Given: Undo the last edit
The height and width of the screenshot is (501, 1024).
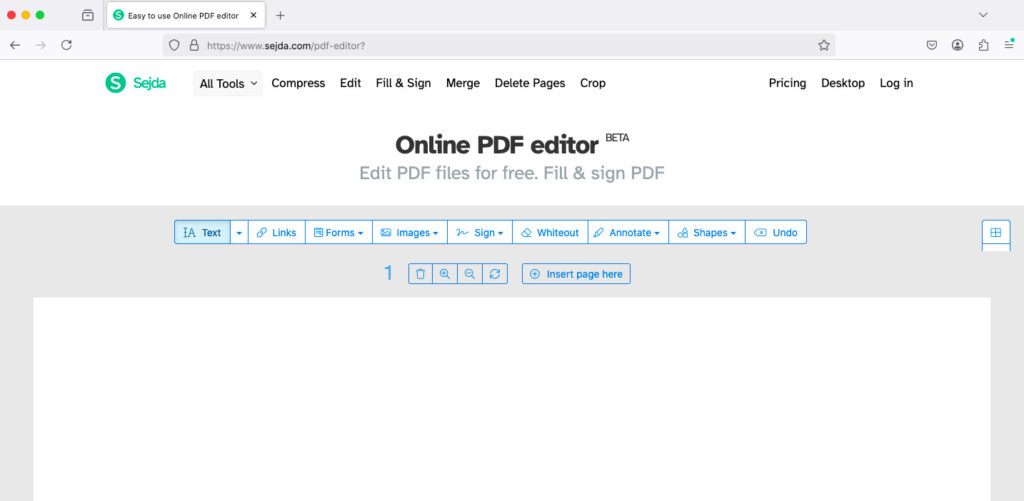Looking at the screenshot, I should pos(776,232).
